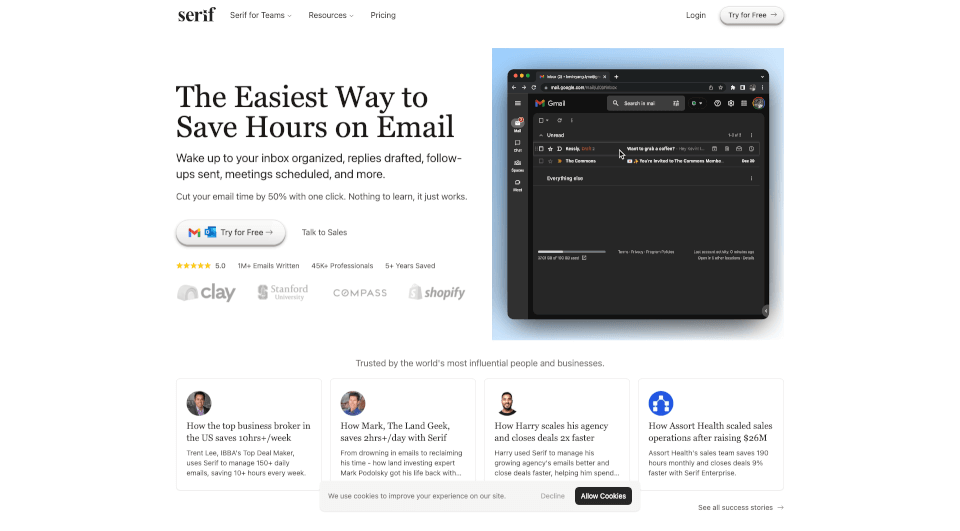Click the Clay company logo
Image resolution: width=960 pixels, height=531 pixels.
coord(206,293)
